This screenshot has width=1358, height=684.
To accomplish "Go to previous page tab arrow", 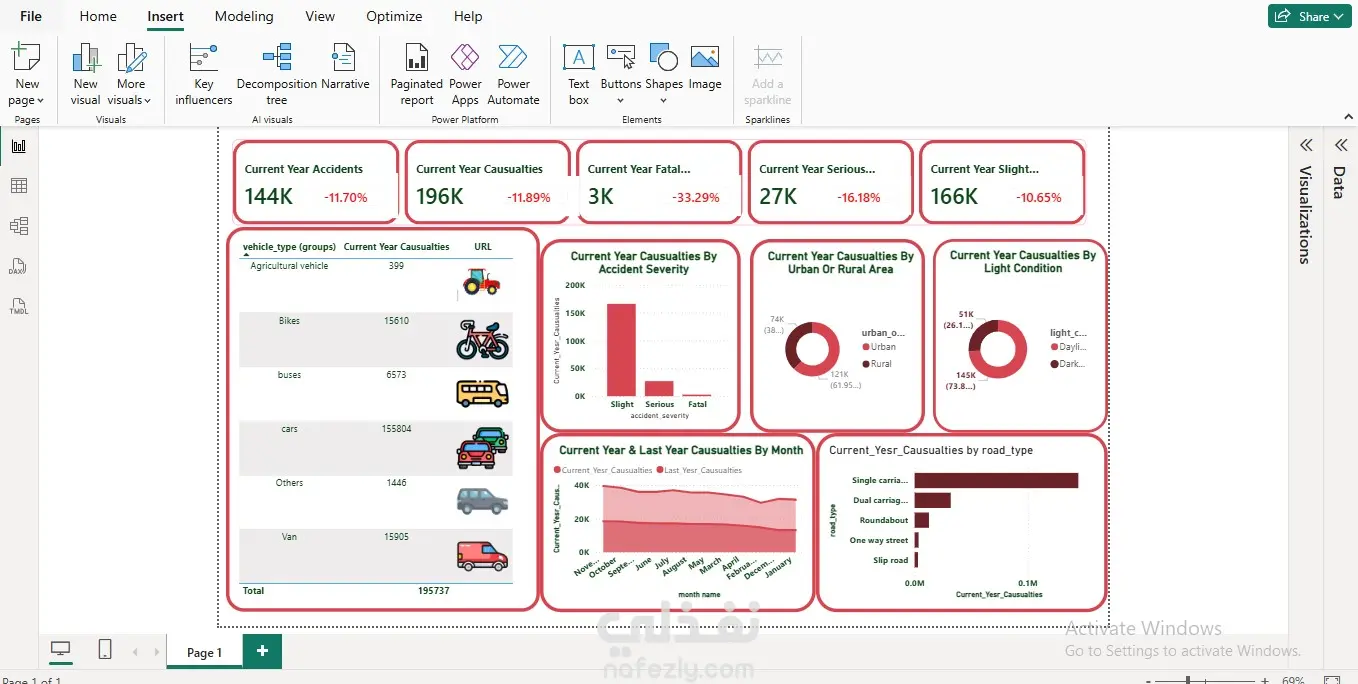I will point(135,652).
